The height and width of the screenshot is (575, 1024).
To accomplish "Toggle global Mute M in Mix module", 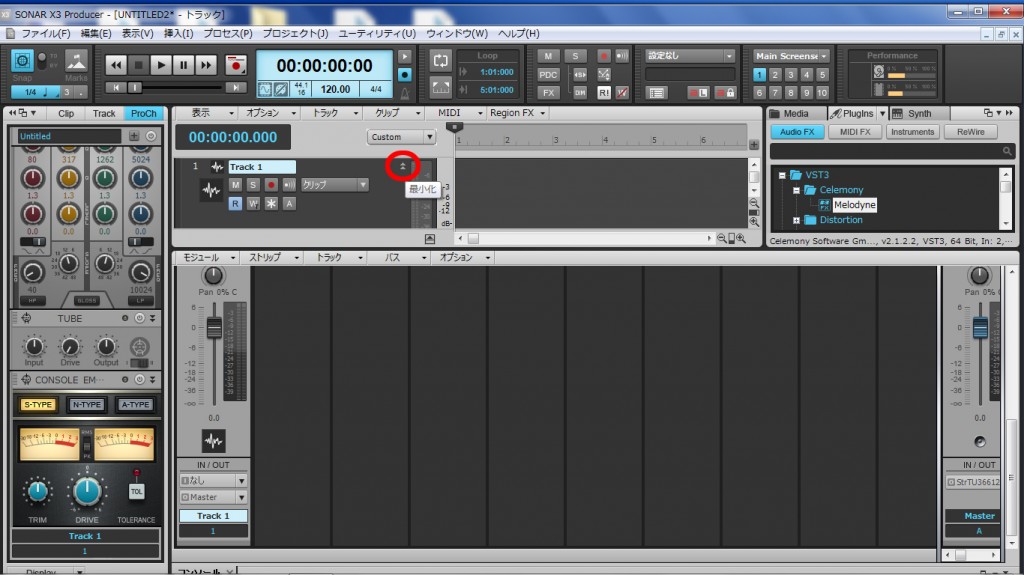I will [x=548, y=56].
